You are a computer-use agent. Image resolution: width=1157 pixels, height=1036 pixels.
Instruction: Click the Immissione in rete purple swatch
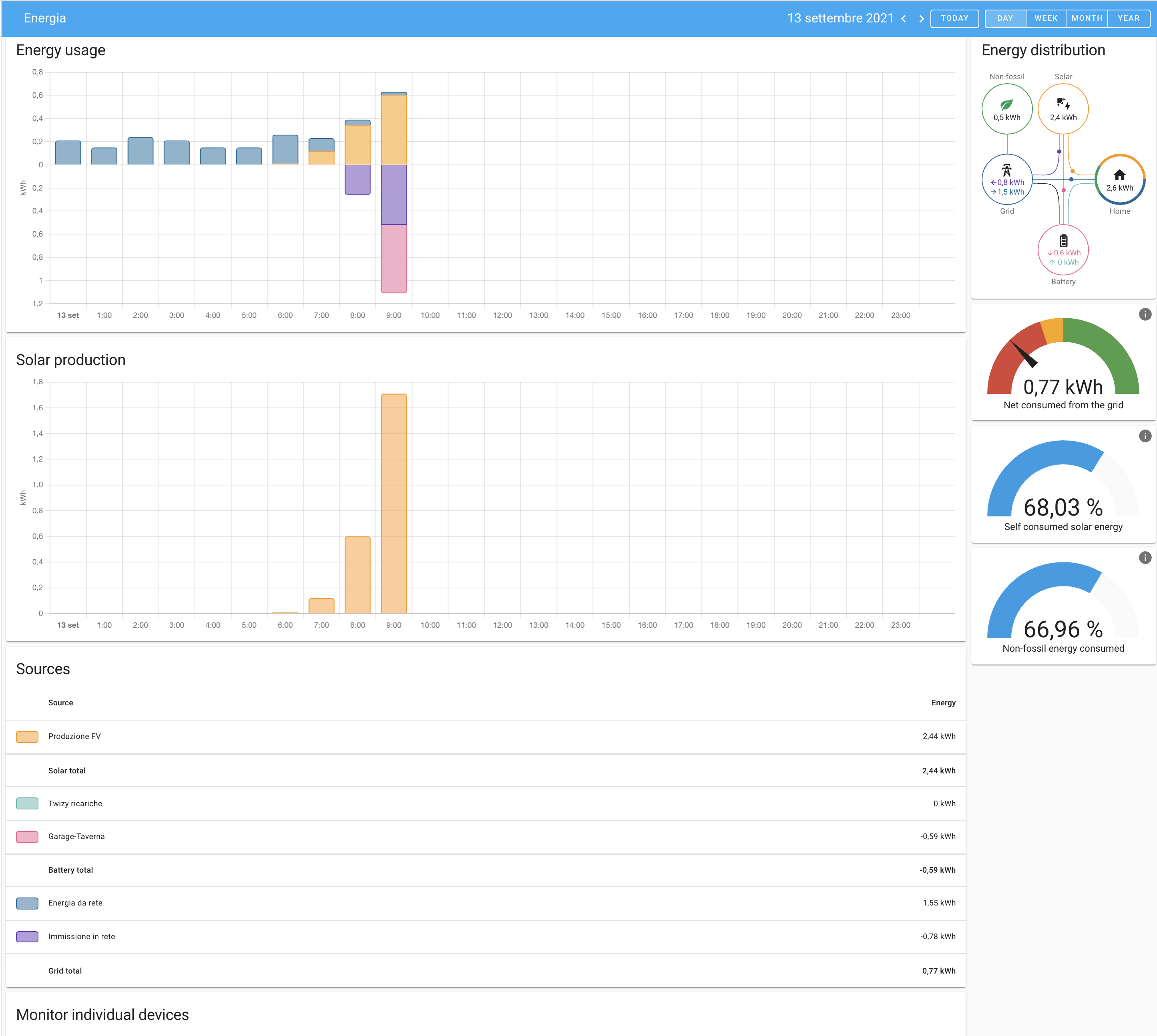pyautogui.click(x=27, y=937)
